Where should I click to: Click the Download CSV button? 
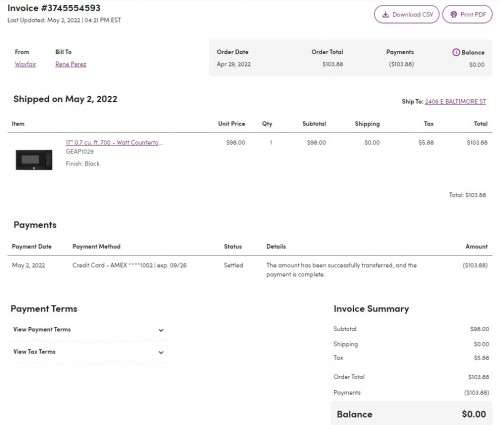pyautogui.click(x=407, y=15)
